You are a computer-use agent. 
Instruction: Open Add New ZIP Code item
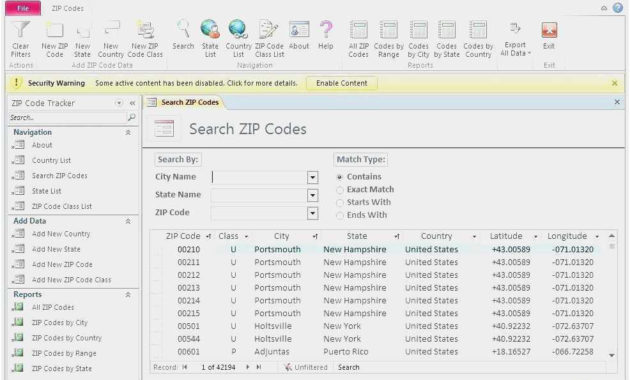pyautogui.click(x=62, y=264)
